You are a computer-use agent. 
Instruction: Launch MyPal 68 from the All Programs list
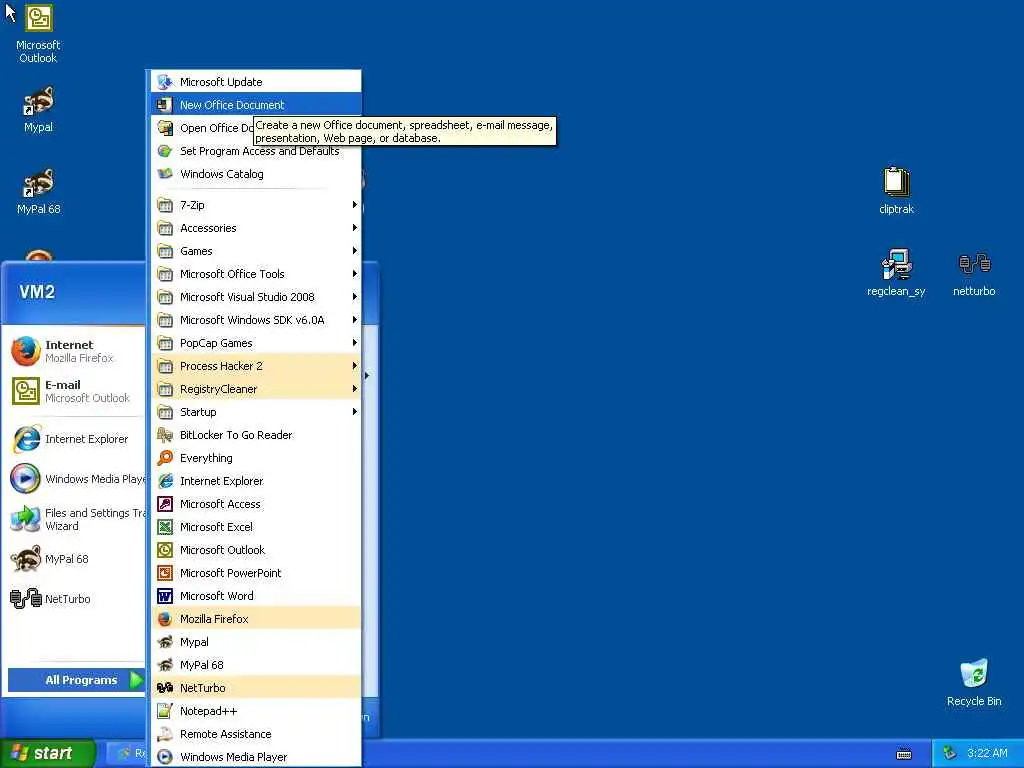pos(256,665)
